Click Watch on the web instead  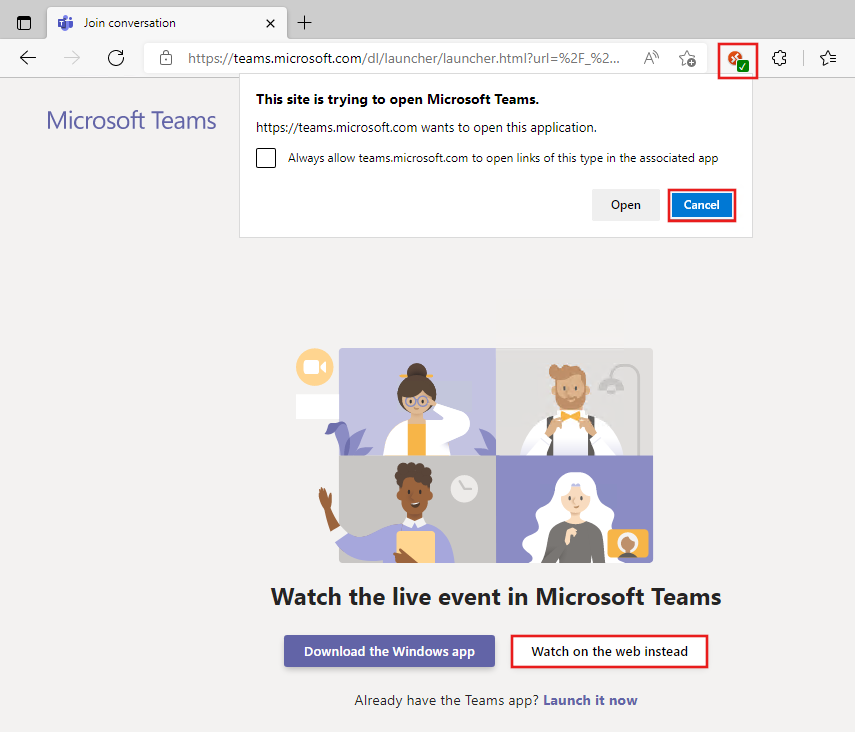(609, 651)
